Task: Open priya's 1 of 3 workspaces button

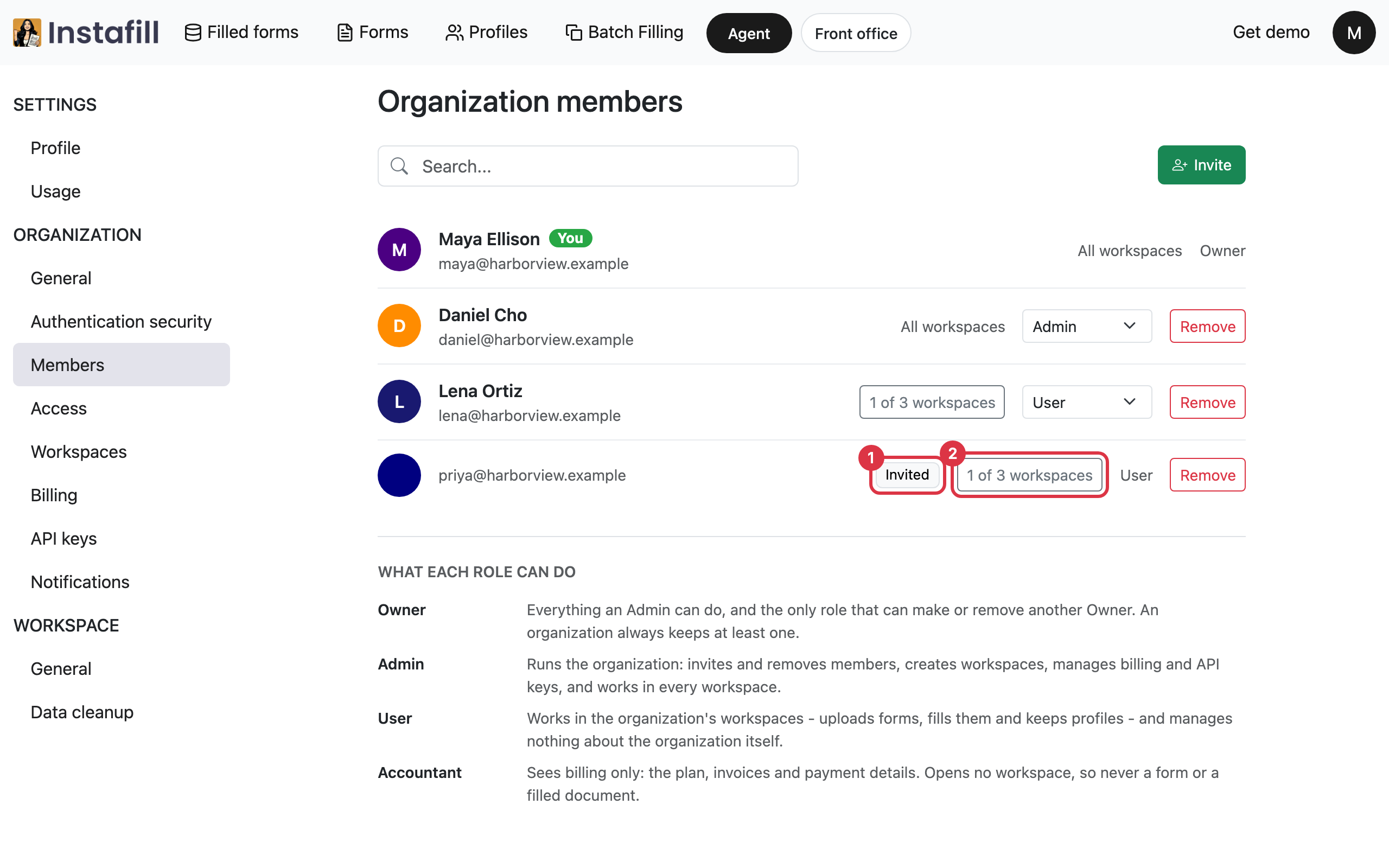Action: pyautogui.click(x=1029, y=475)
